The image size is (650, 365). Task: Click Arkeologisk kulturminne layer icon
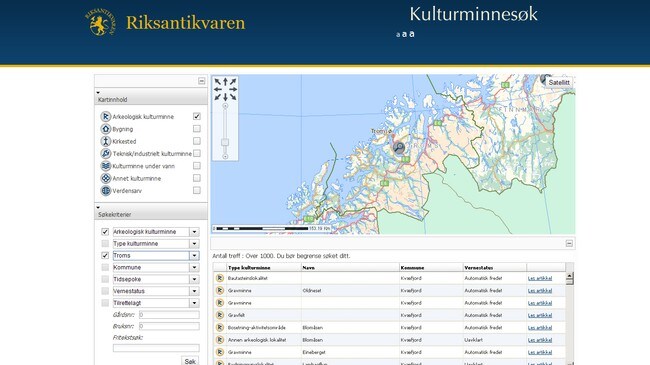click(x=106, y=117)
